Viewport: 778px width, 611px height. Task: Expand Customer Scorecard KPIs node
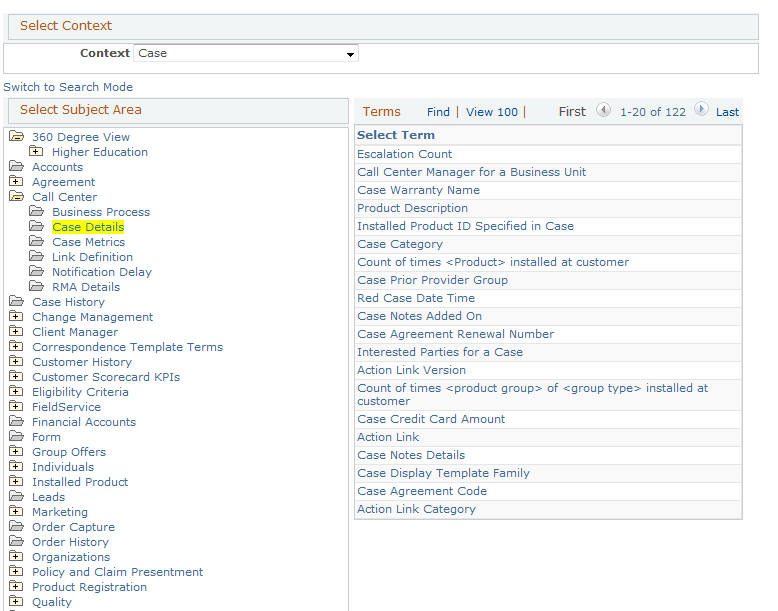pos(16,376)
